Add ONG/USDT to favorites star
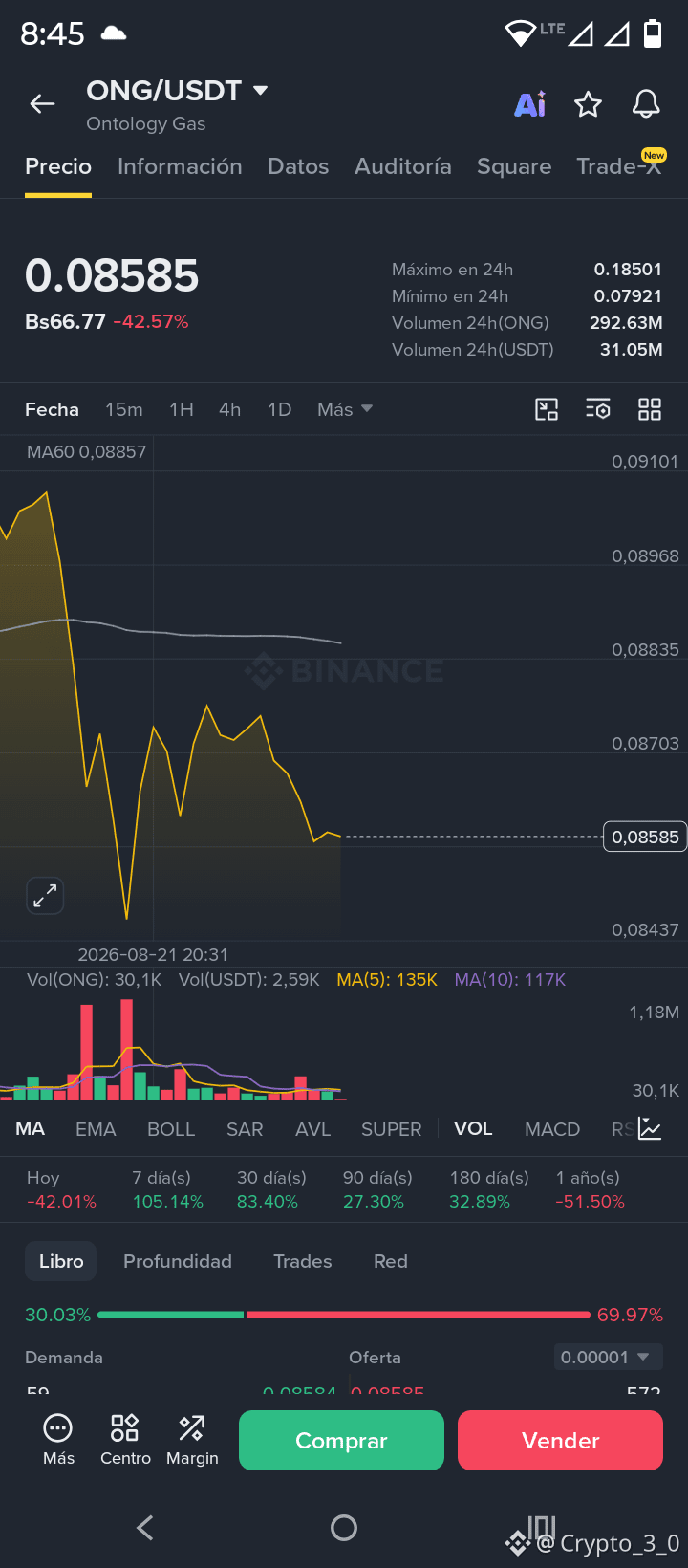Viewport: 688px width, 1568px height. pyautogui.click(x=588, y=104)
